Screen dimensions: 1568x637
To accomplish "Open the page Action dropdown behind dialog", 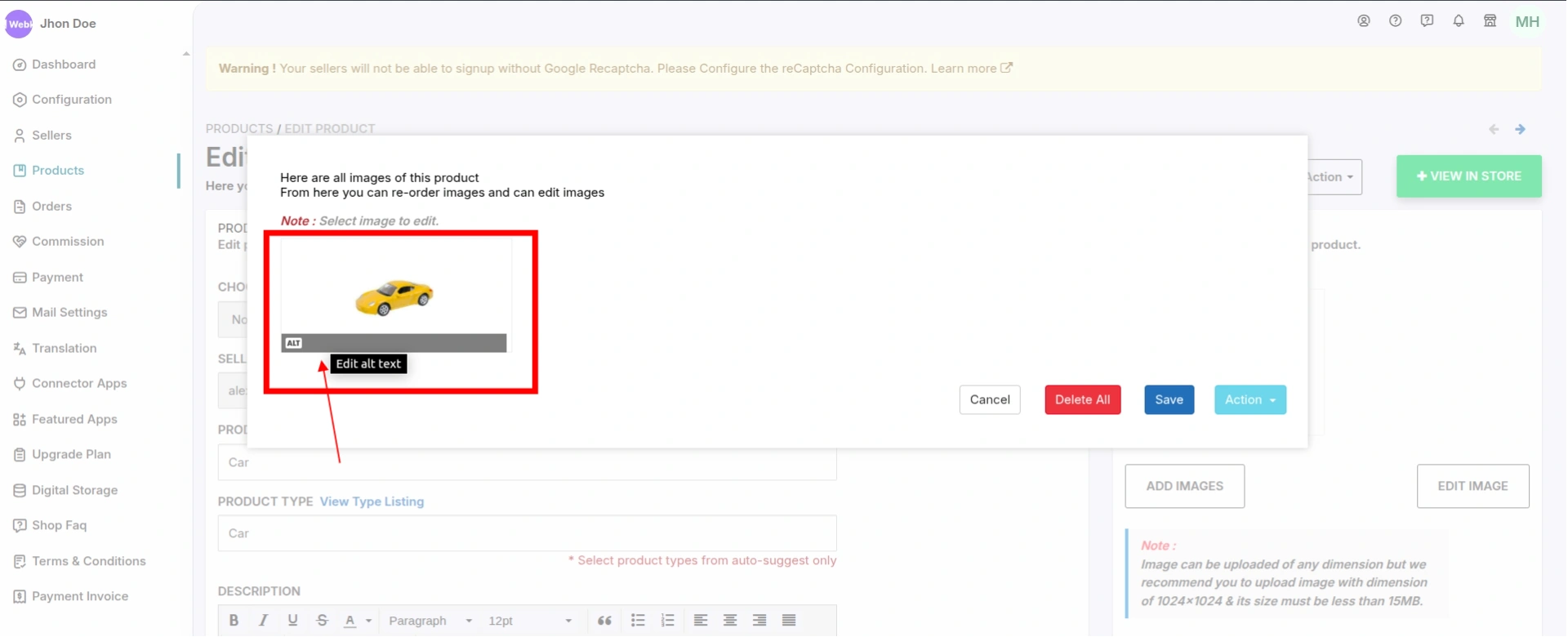I will [1334, 176].
